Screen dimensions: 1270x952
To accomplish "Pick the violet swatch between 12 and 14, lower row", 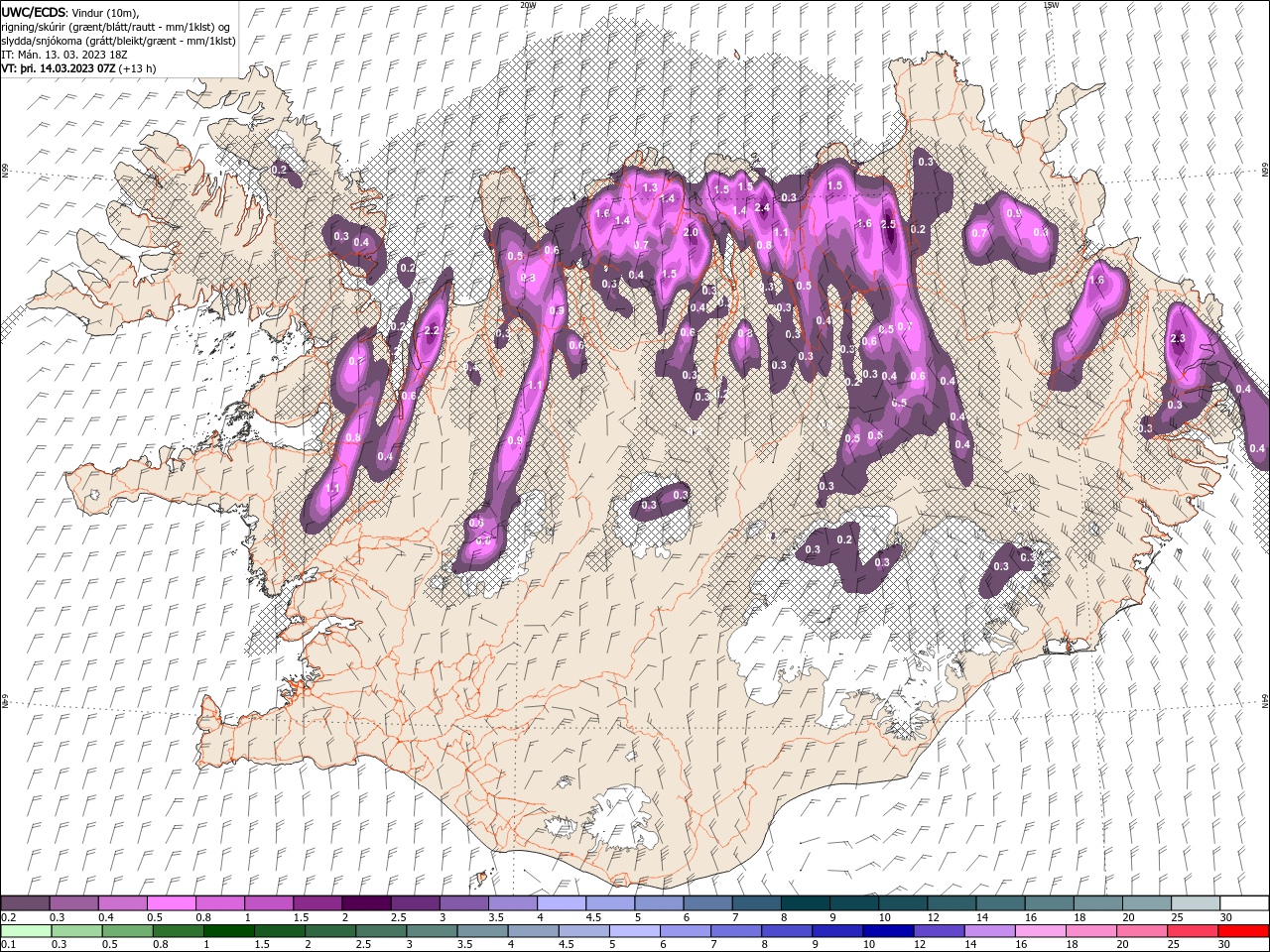I will tap(938, 931).
